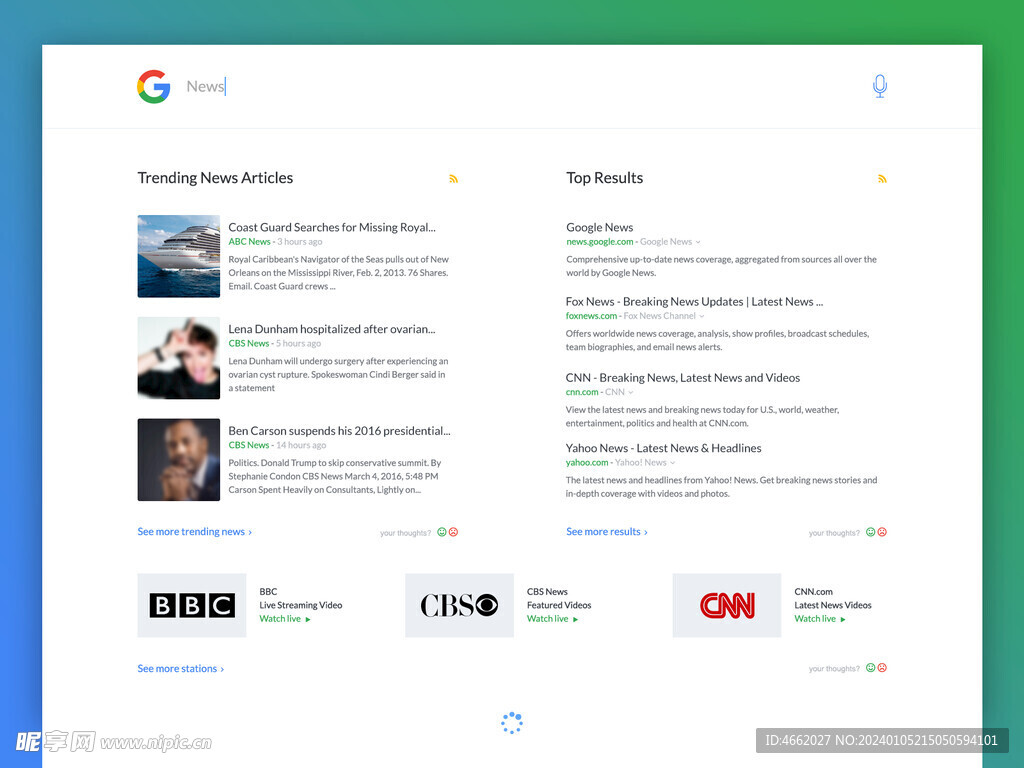This screenshot has height=768, width=1024.
Task: Click the '14 hours ago' timestamp
Action: pos(300,445)
